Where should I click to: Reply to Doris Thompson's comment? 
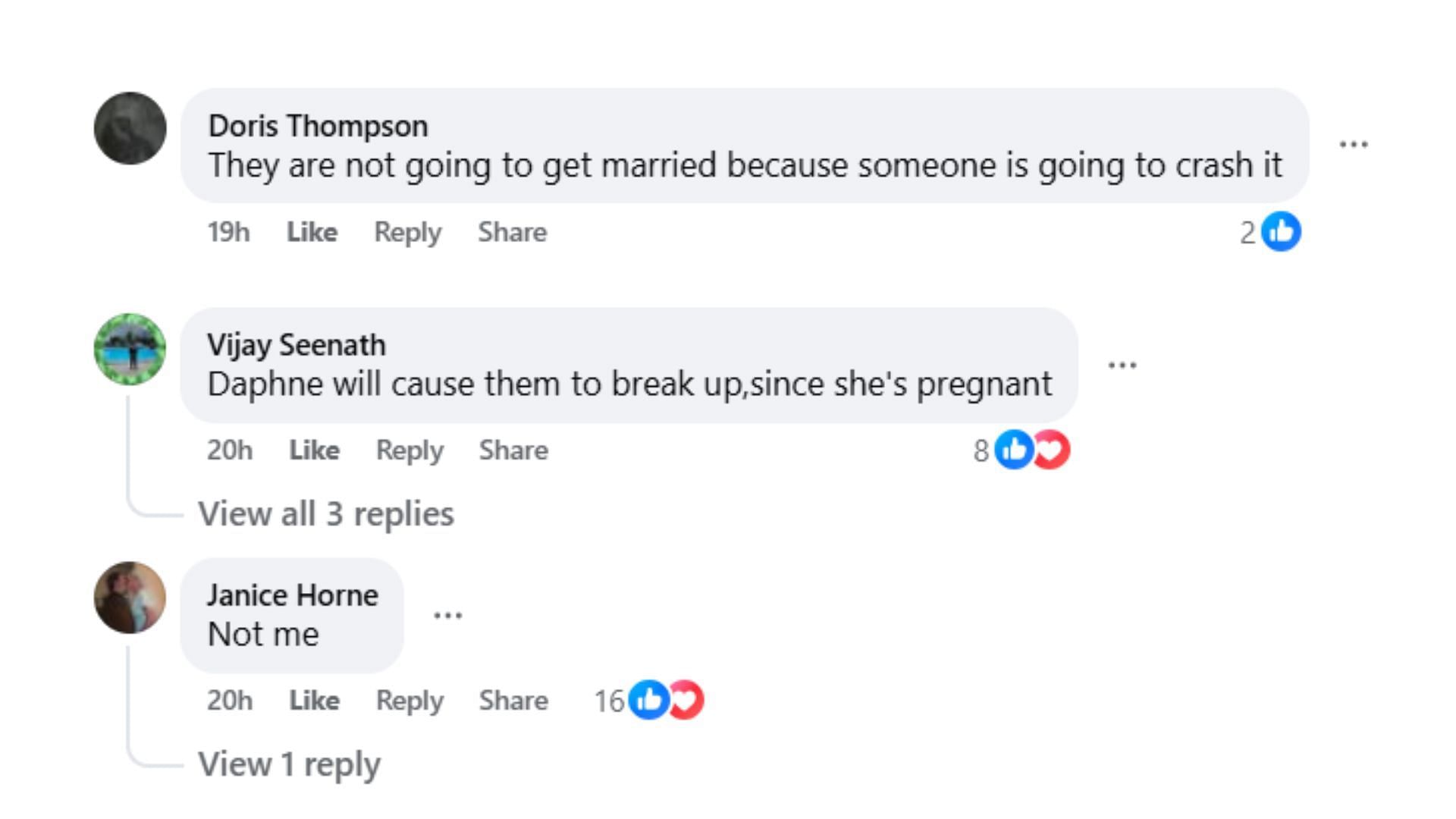[x=407, y=232]
